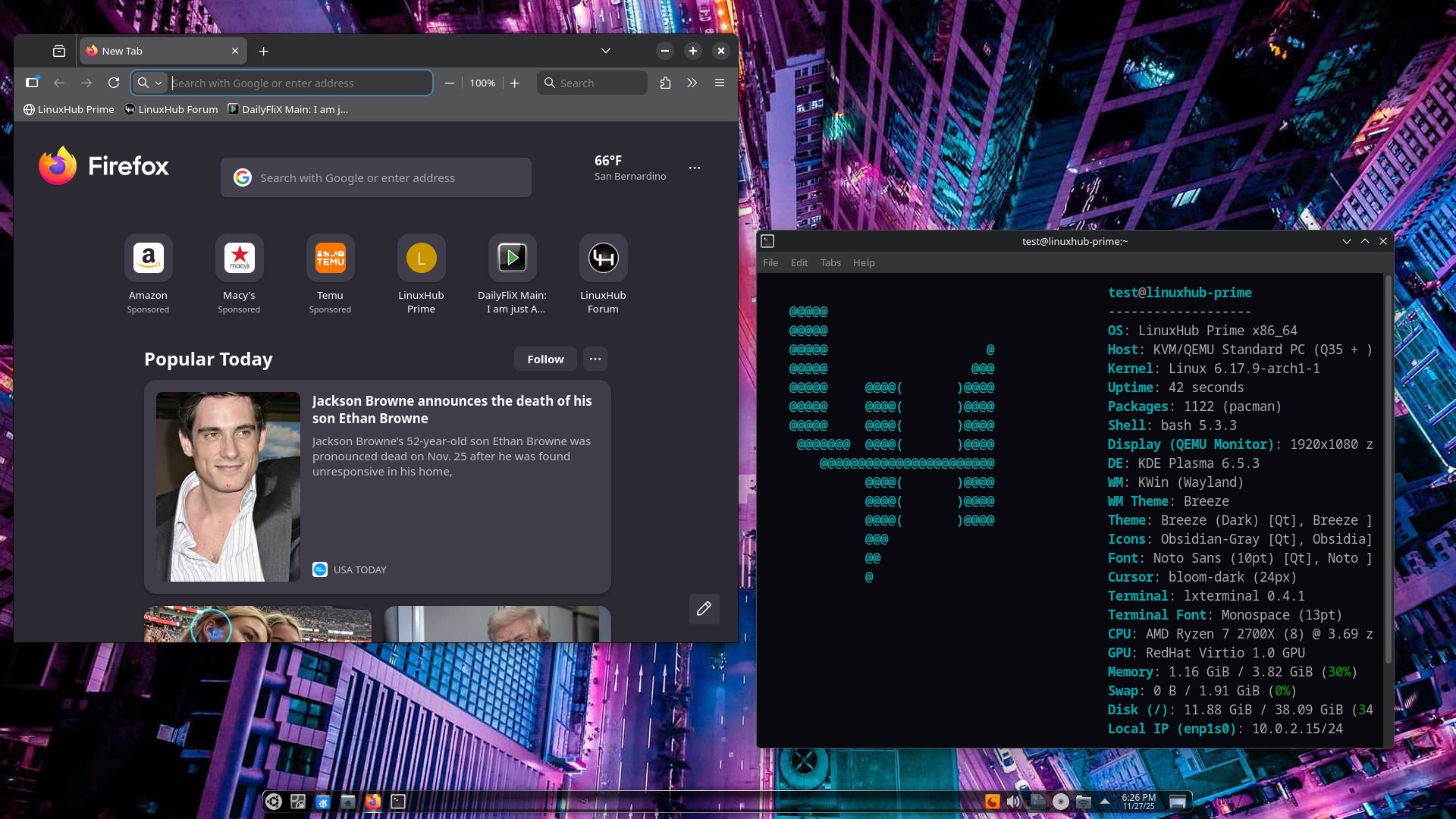Click the customize page pencil icon

(x=704, y=608)
